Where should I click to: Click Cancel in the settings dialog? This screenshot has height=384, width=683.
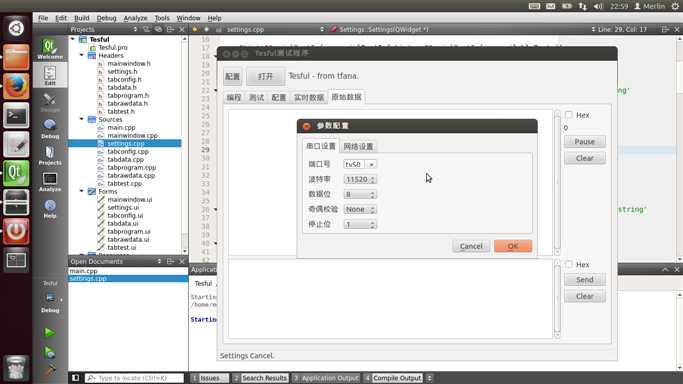tap(471, 246)
